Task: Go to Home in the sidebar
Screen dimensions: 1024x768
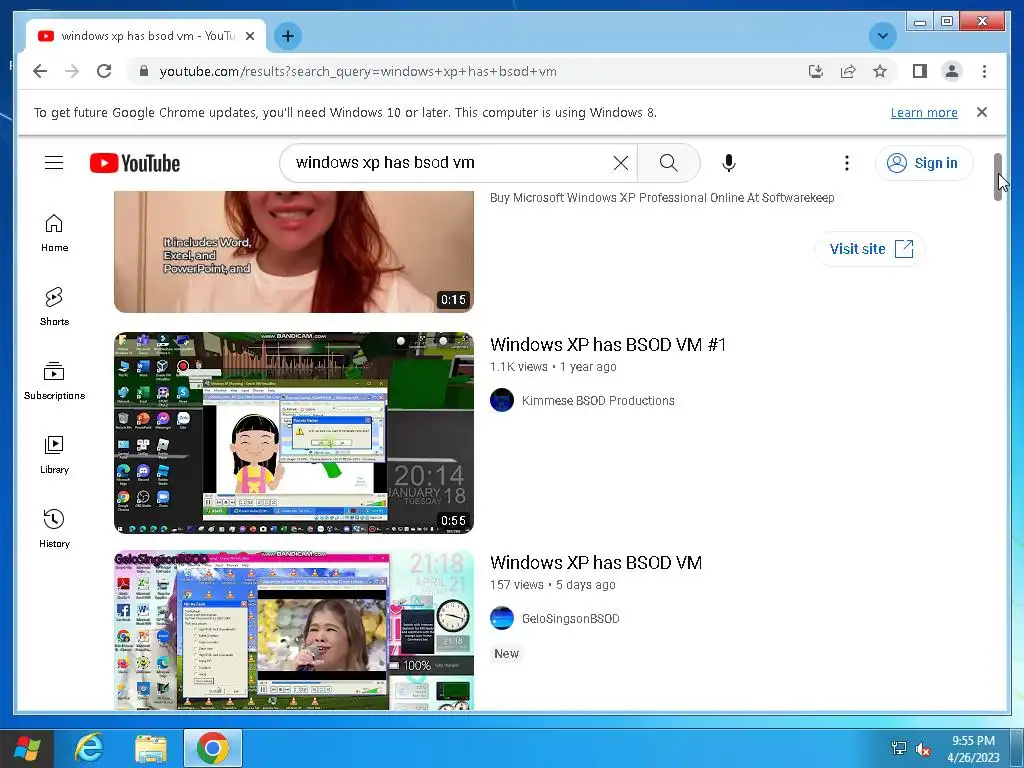Action: (x=54, y=233)
